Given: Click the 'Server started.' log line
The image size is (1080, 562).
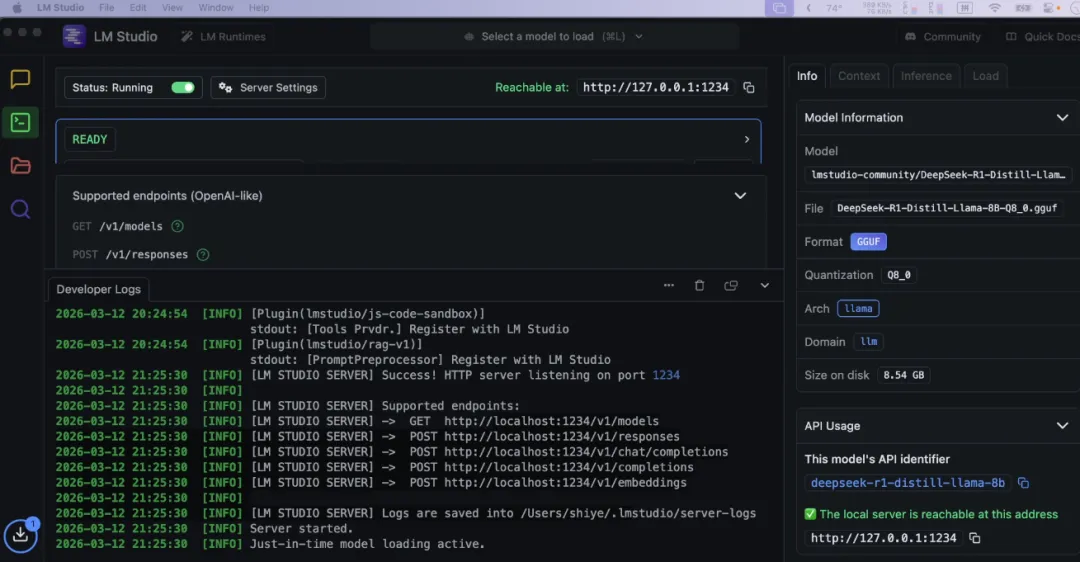Looking at the screenshot, I should (301, 529).
